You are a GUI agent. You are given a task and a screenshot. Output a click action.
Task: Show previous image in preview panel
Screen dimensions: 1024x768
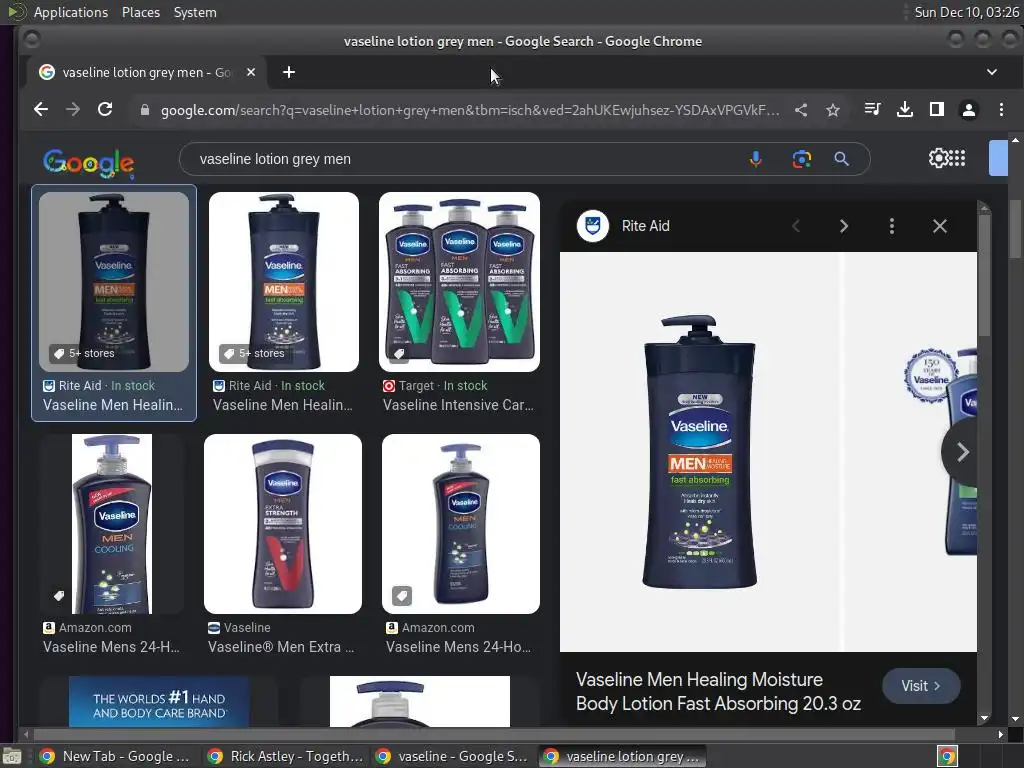[x=795, y=226]
